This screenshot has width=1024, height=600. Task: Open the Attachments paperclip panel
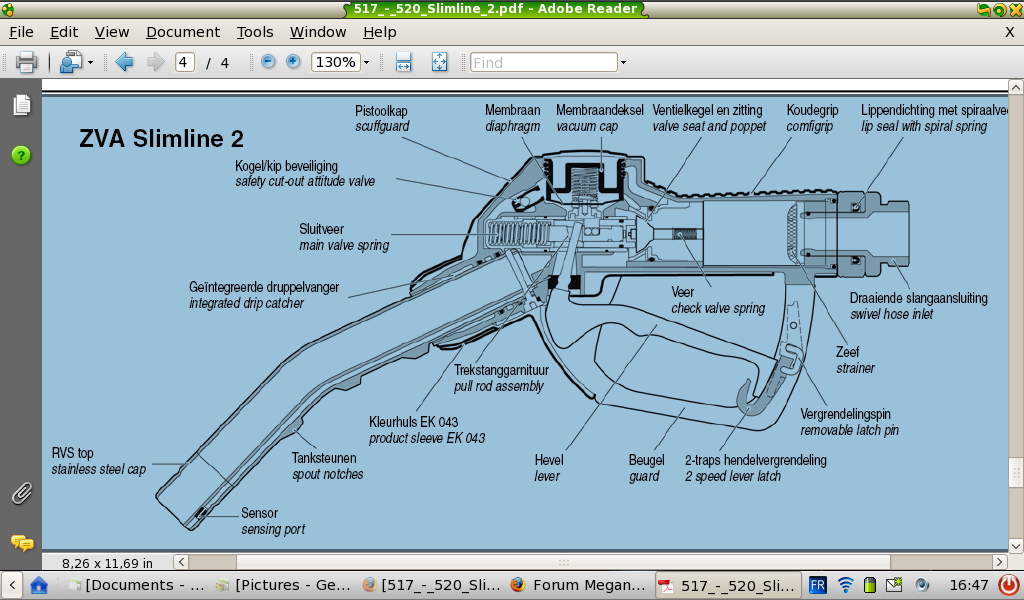(x=22, y=494)
